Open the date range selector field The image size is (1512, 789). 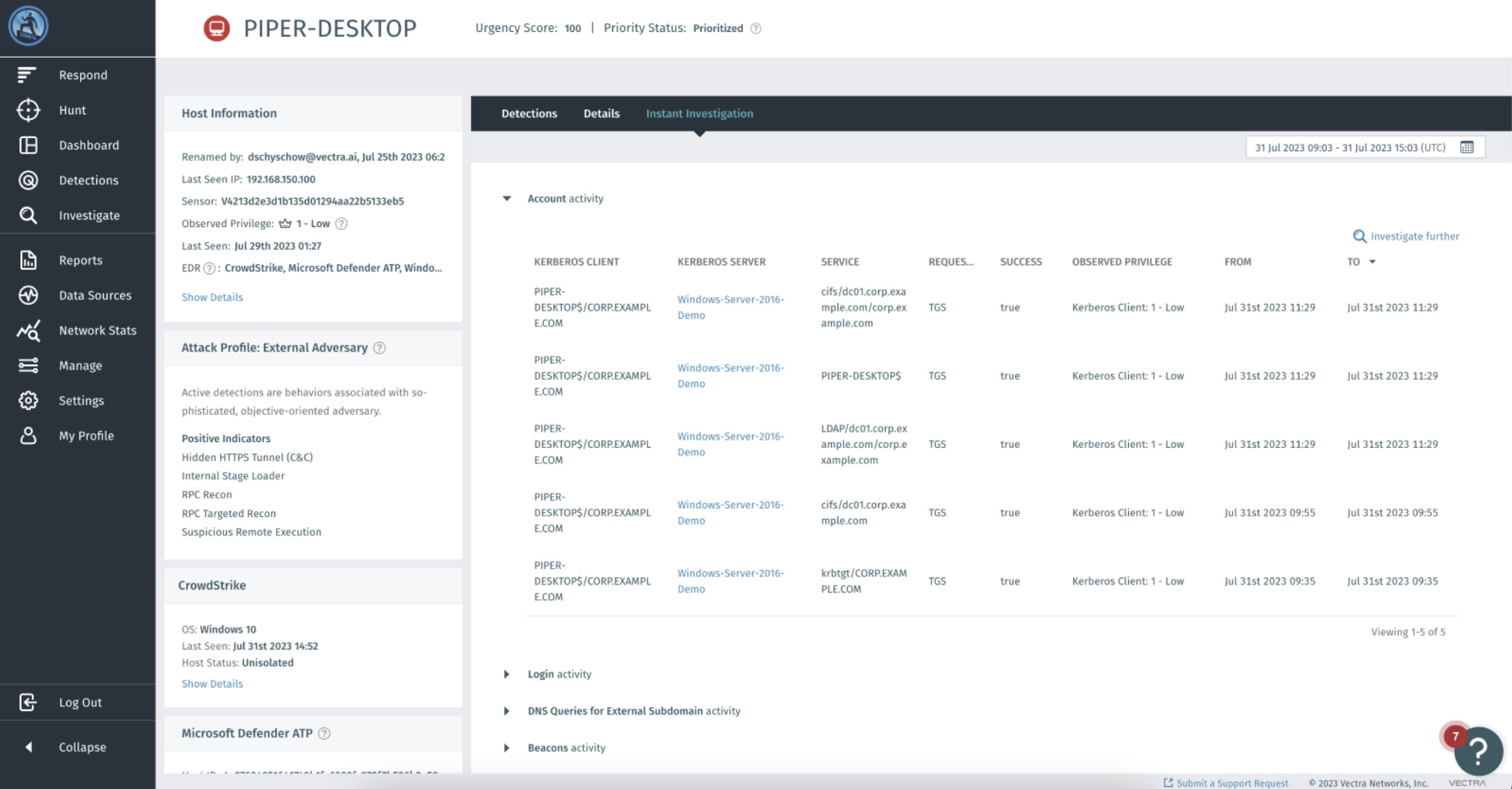click(x=1365, y=147)
